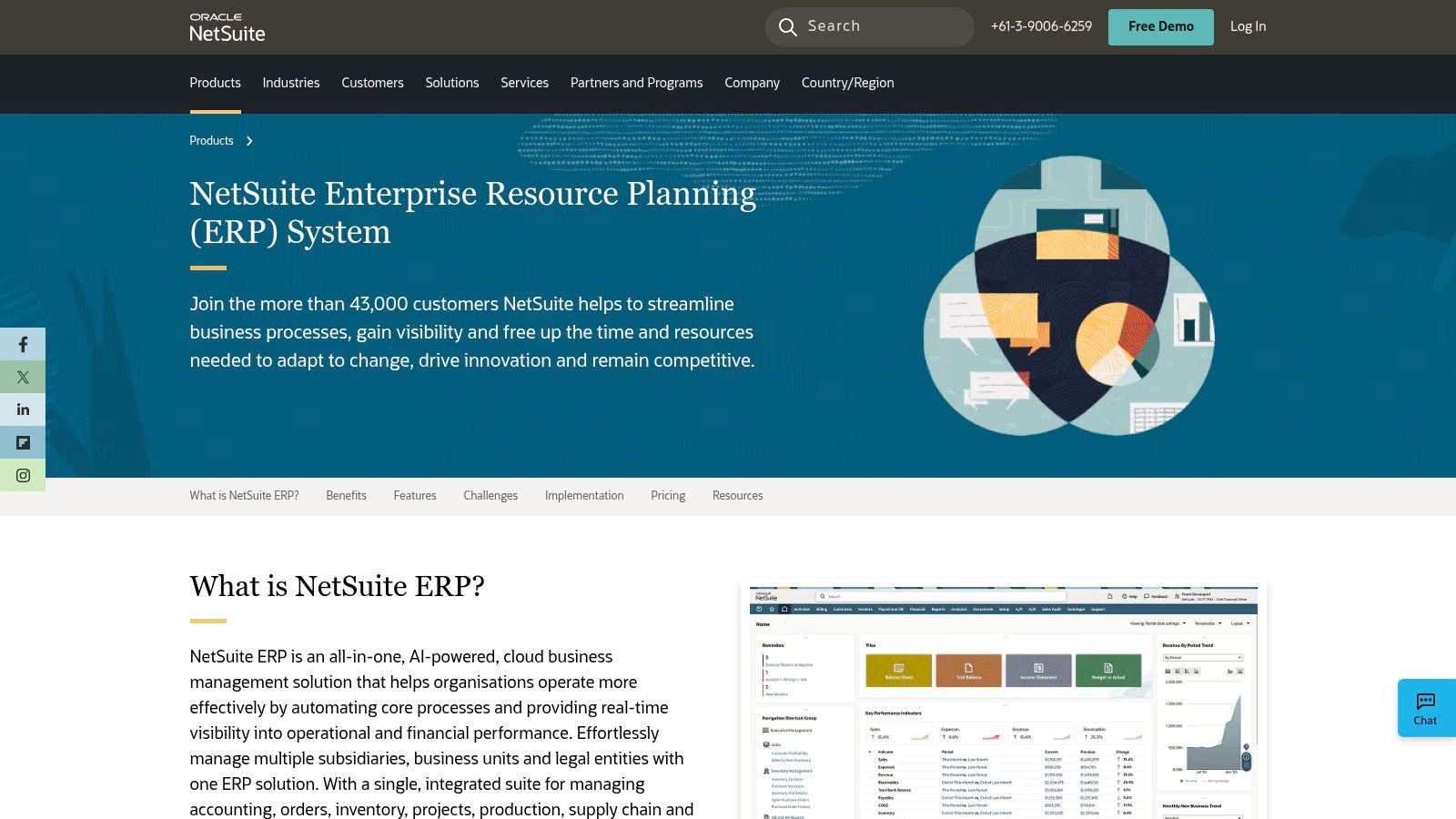Click the Oracle NetSuite logo

(227, 27)
